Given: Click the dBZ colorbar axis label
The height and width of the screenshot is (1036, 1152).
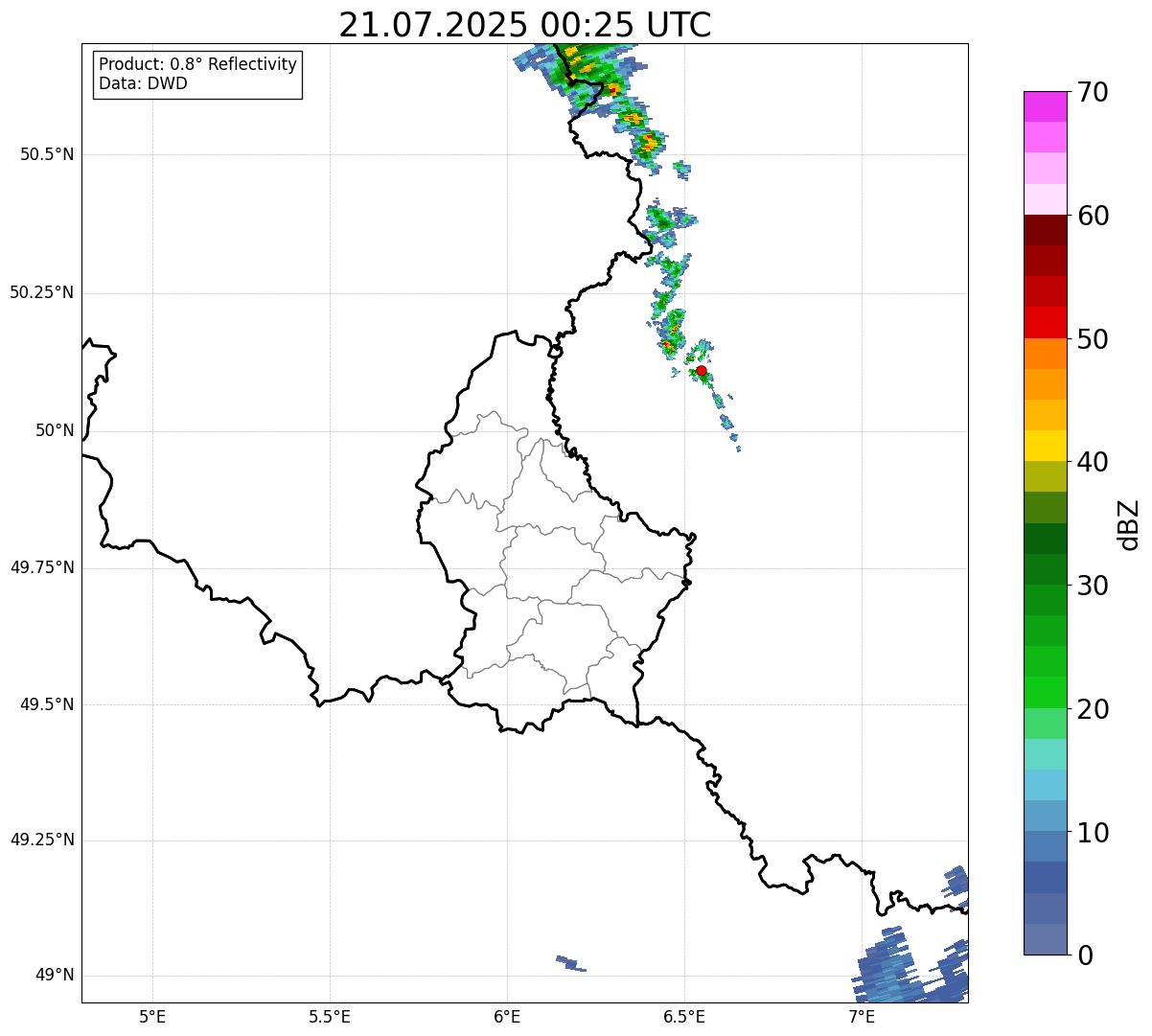Looking at the screenshot, I should (x=1129, y=524).
